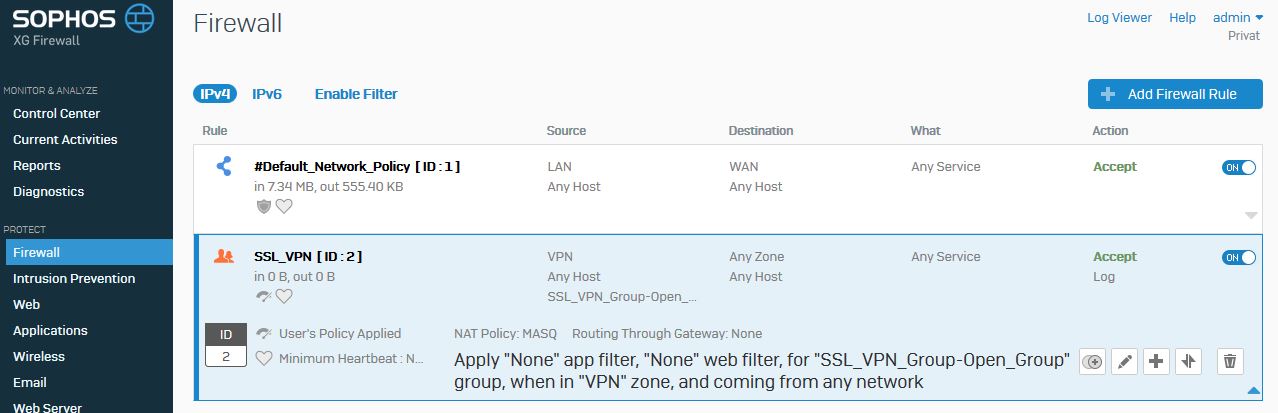Open Intrusion Prevention in sidebar

tap(74, 278)
